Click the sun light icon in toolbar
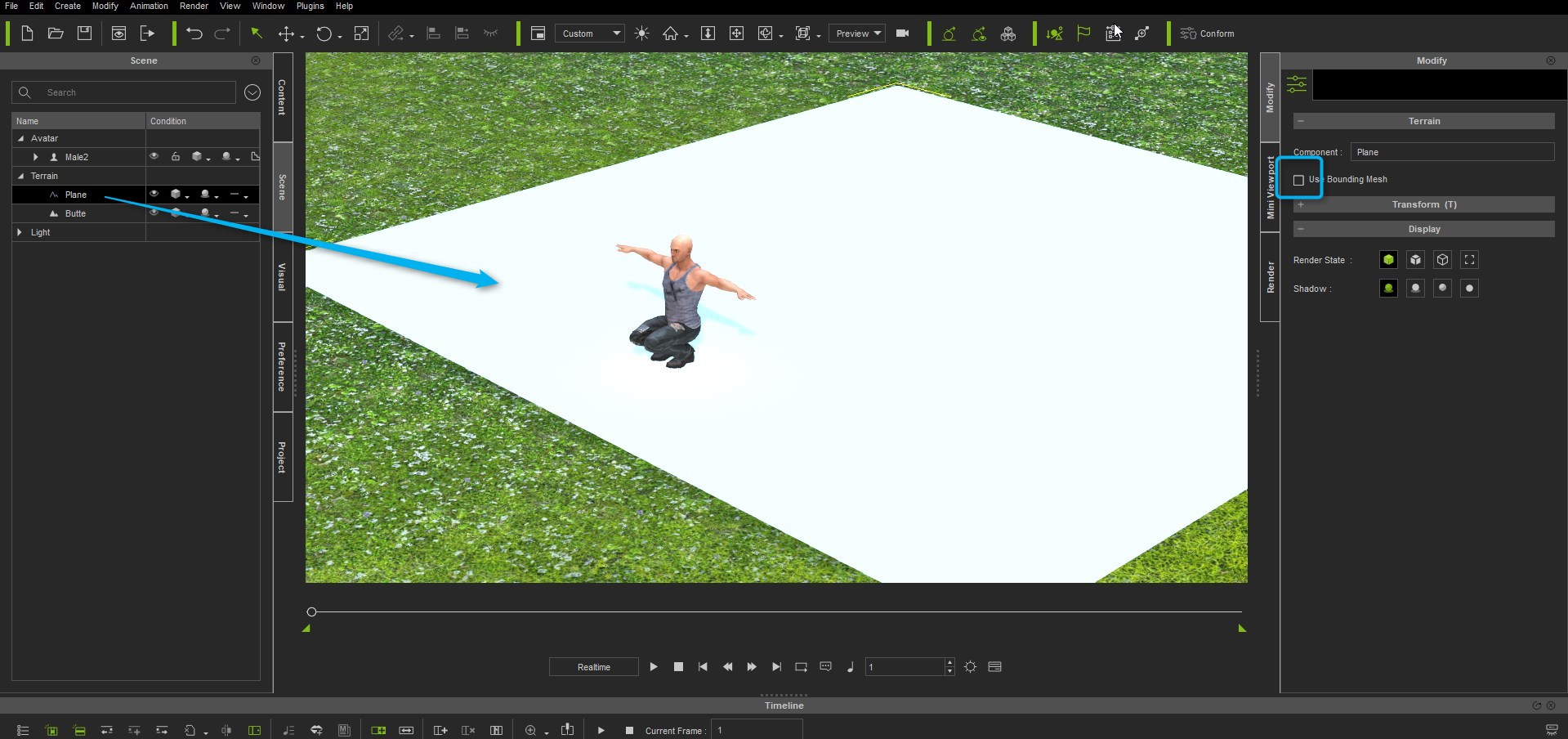Screen dimensions: 1568x739 [642, 34]
